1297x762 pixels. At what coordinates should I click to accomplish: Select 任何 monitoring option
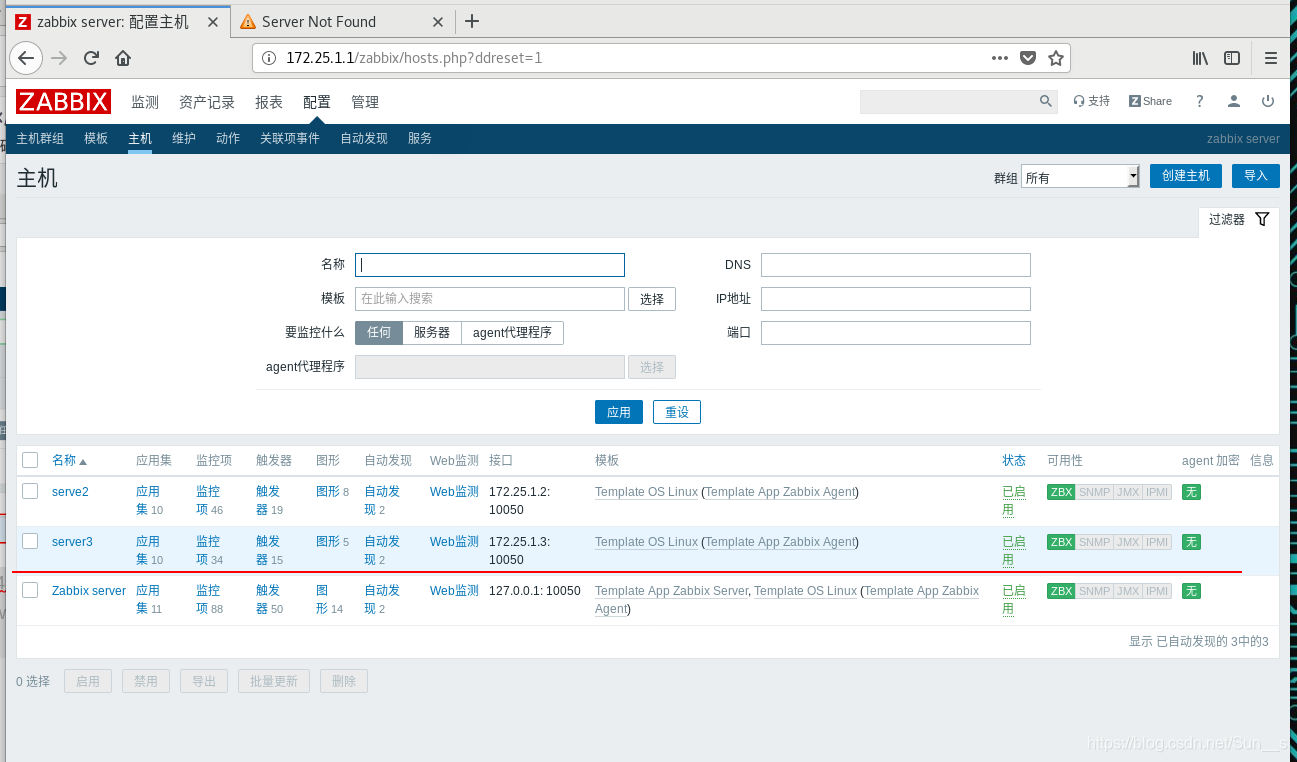[x=379, y=332]
